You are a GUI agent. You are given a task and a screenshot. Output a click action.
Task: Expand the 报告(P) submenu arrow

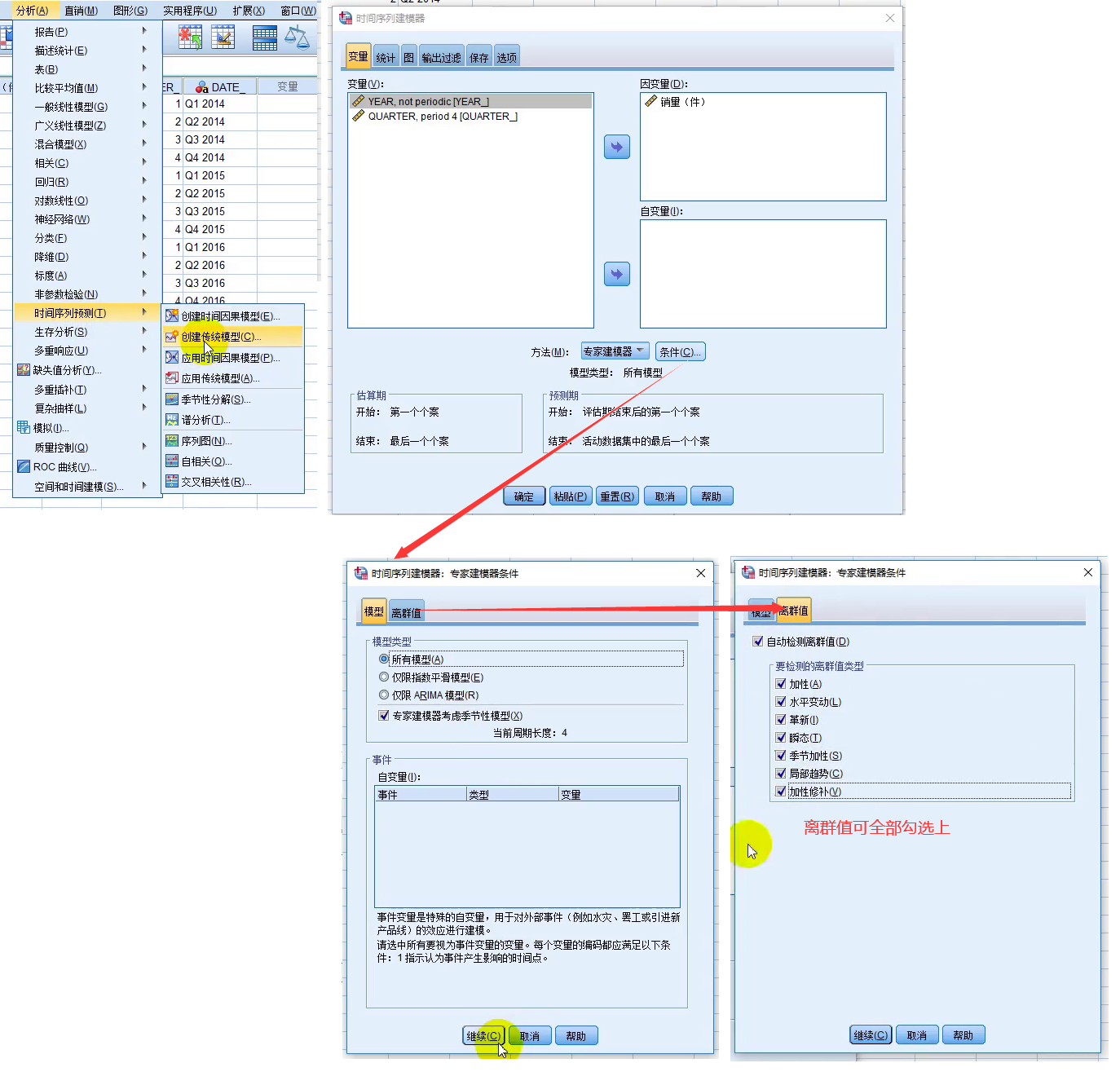(144, 31)
